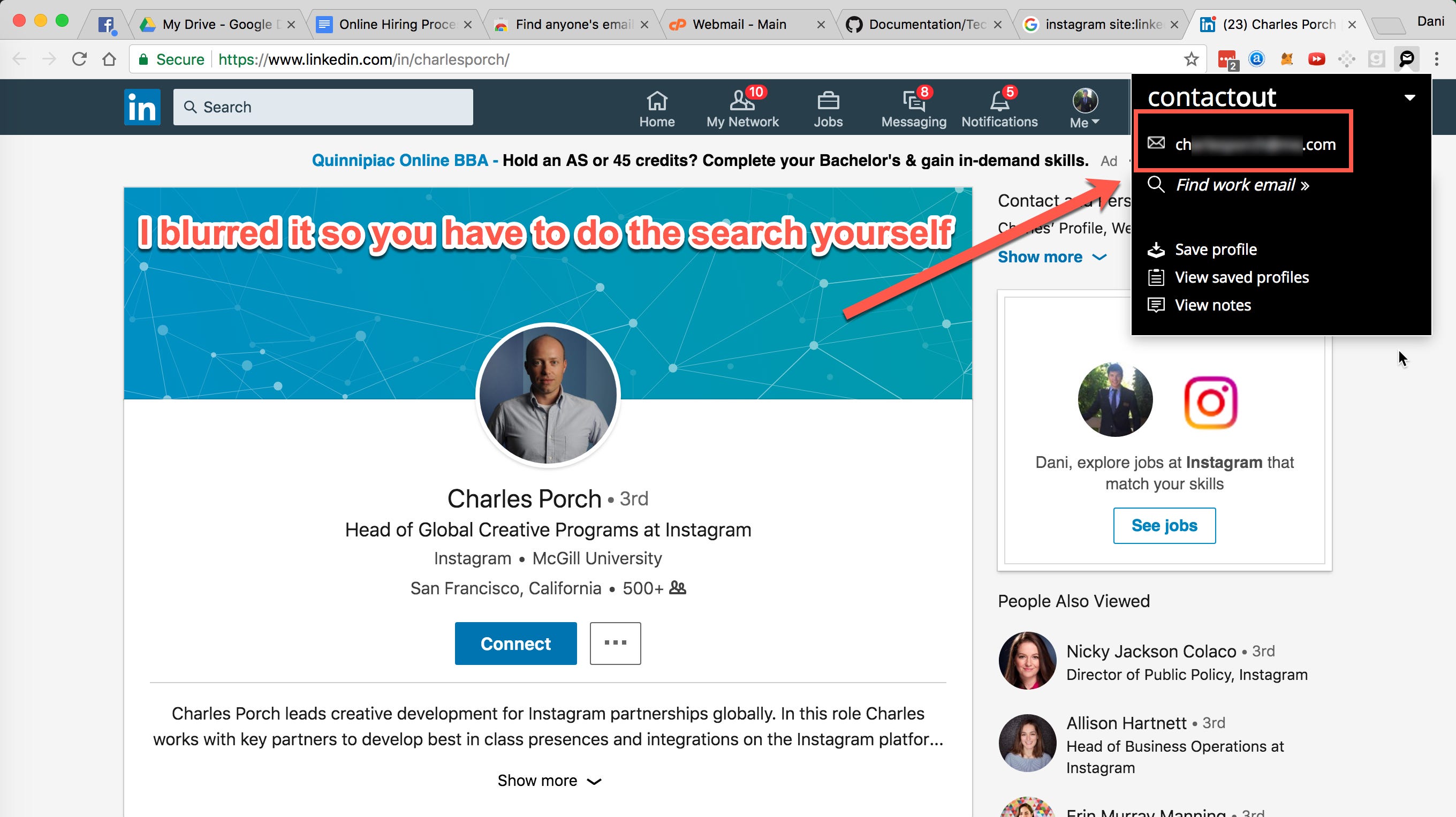Click Dani's photo in jobs card
Image resolution: width=1456 pixels, height=817 pixels.
coord(1114,400)
